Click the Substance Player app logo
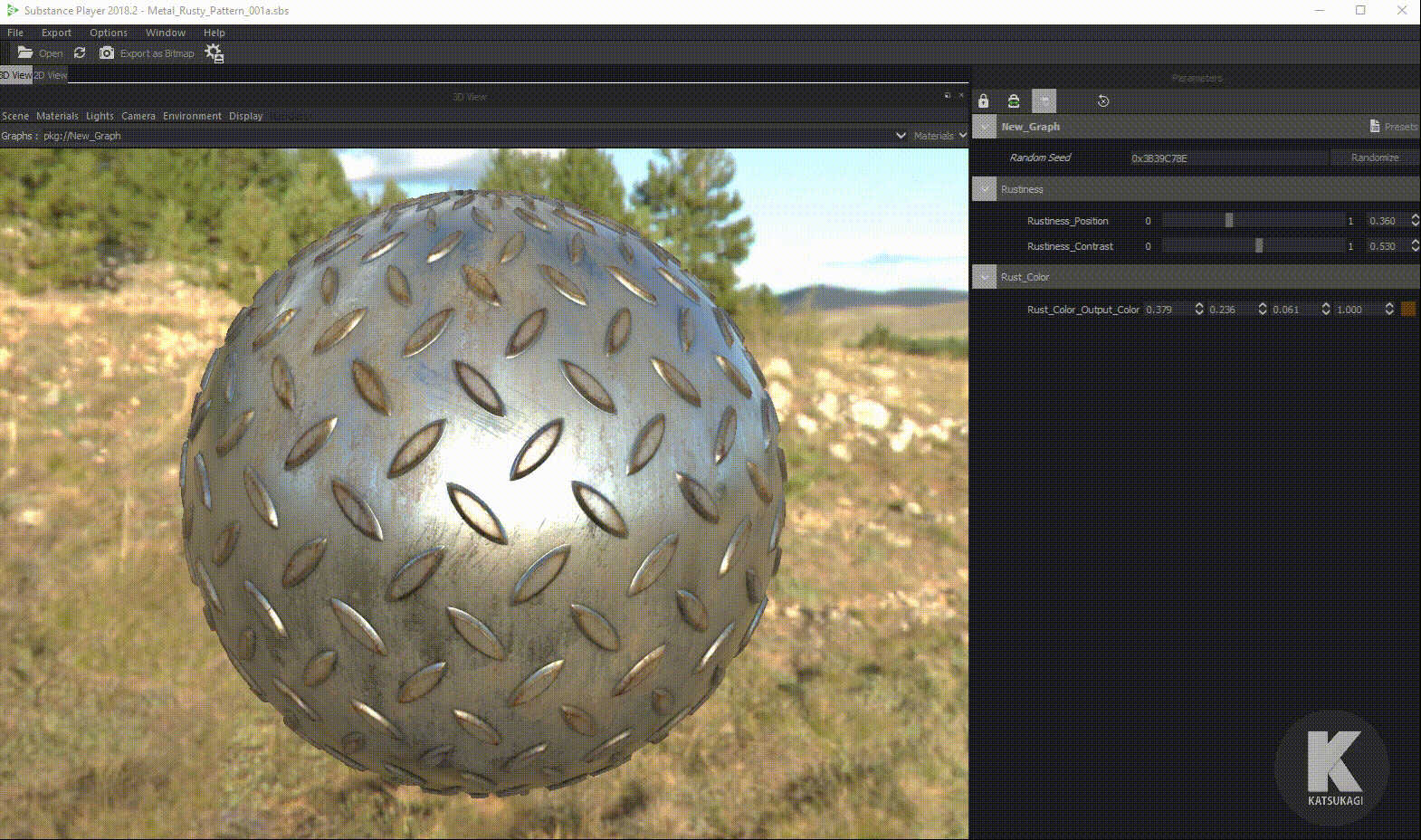Screen dimensions: 1421x840 tap(13, 11)
